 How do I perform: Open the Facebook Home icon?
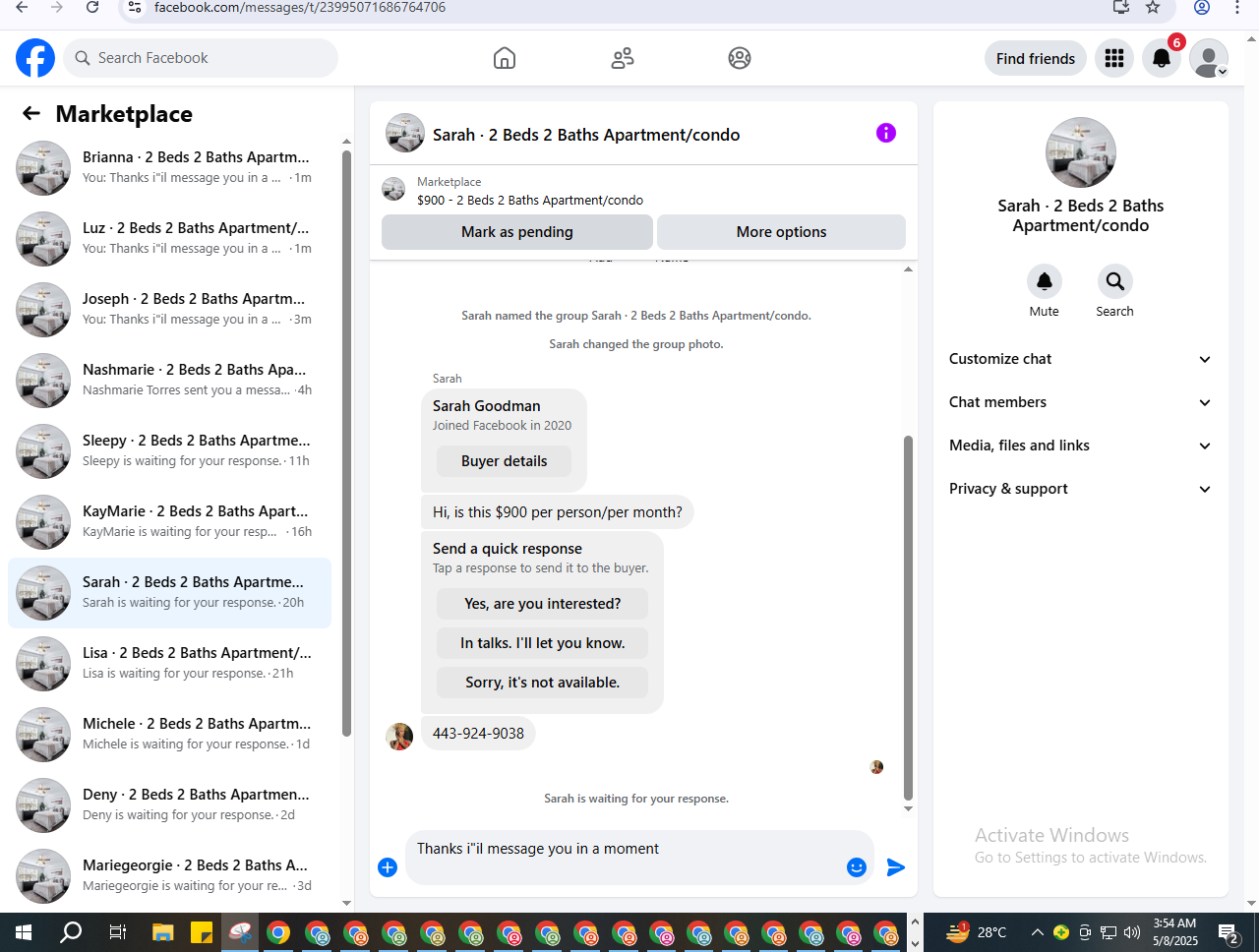pyautogui.click(x=505, y=58)
